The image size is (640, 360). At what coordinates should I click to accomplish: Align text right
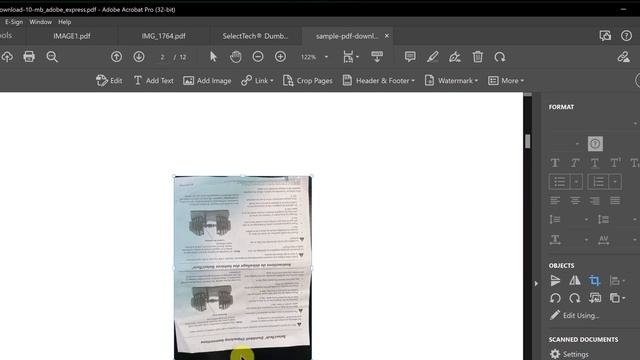pos(595,200)
